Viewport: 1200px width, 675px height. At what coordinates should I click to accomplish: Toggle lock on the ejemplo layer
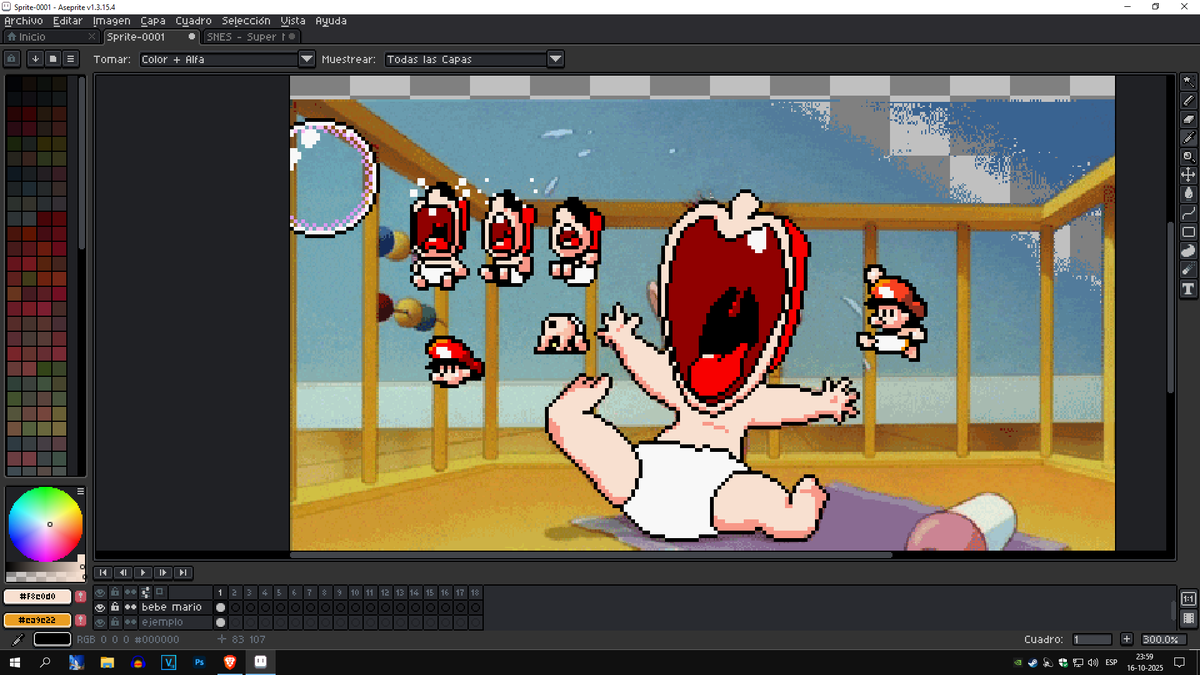tap(115, 622)
